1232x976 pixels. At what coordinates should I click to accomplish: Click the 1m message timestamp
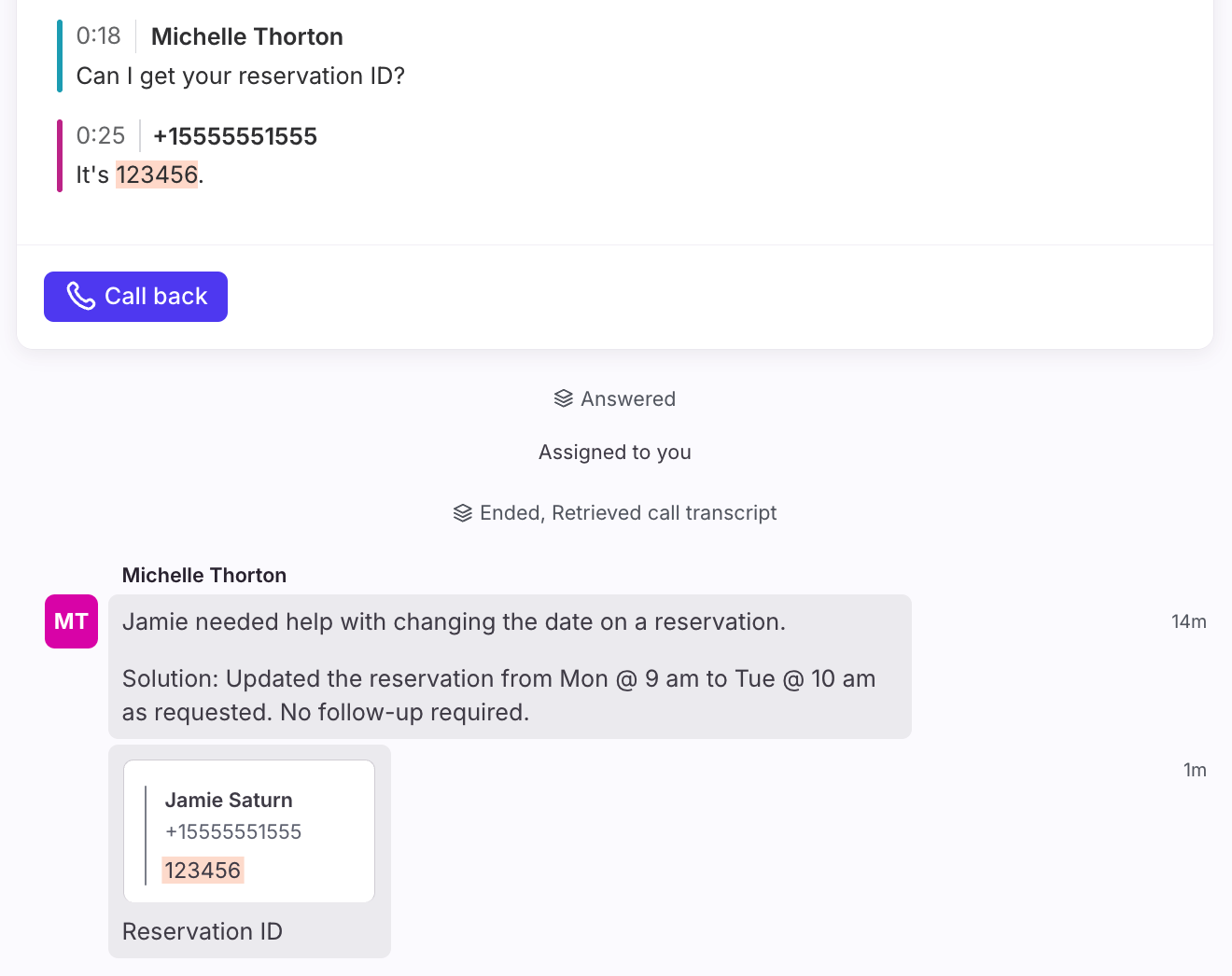coord(1195,770)
